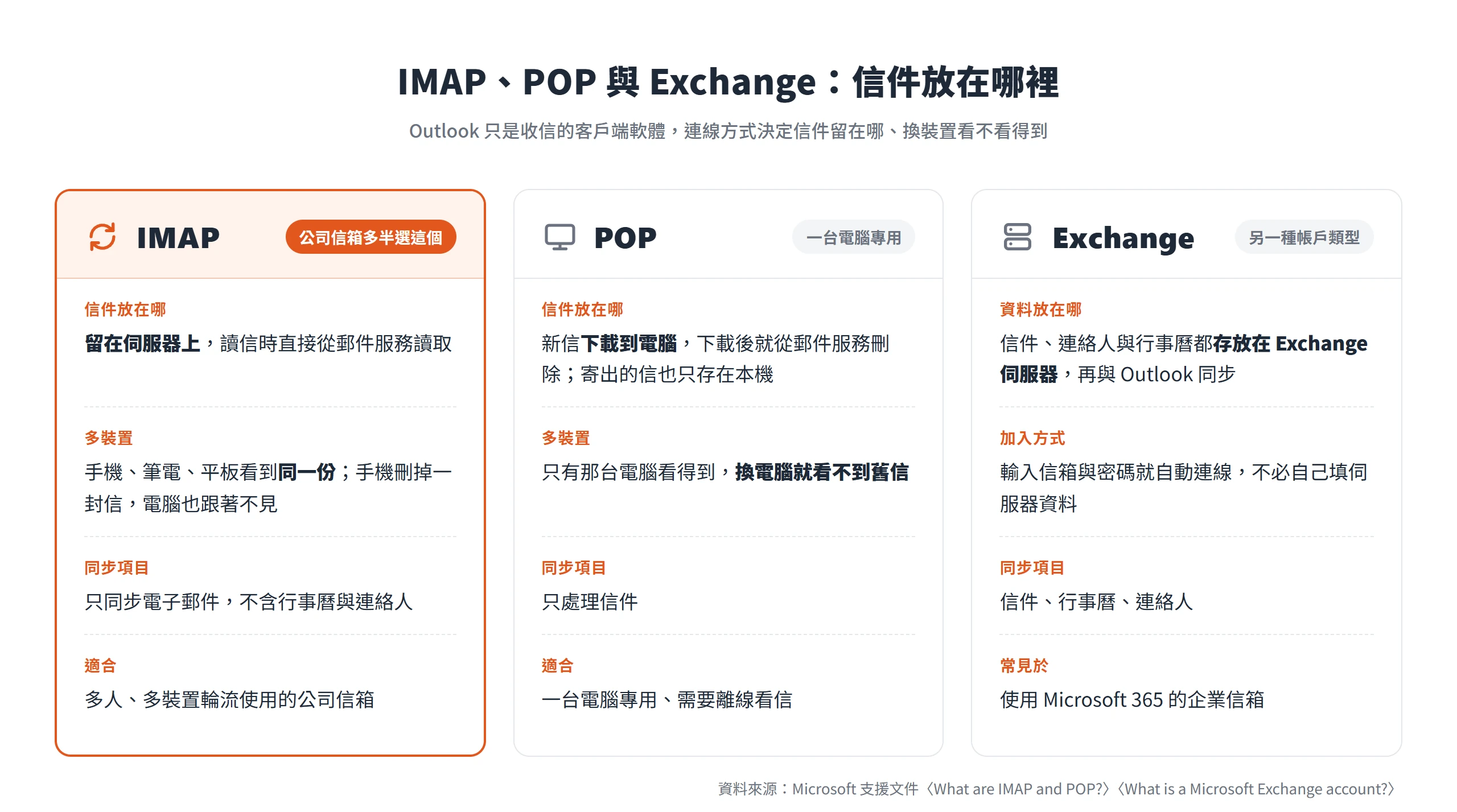Click the bold text 存放在 Exchange
1457x812 pixels.
(1290, 344)
